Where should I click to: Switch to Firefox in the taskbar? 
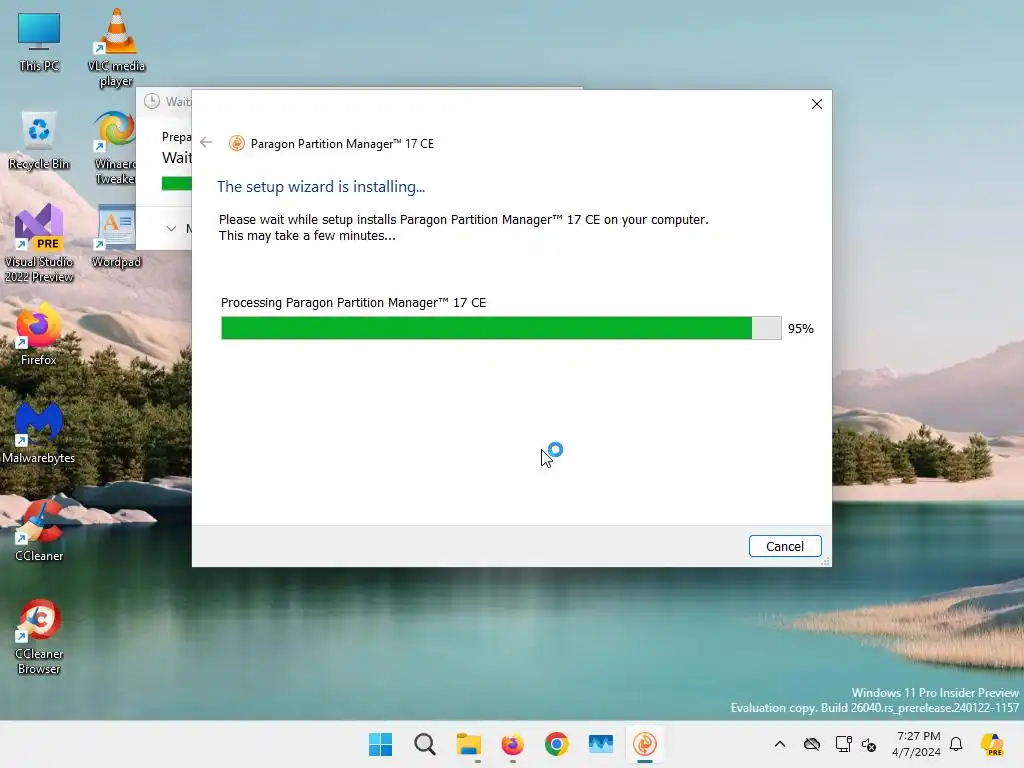(513, 744)
